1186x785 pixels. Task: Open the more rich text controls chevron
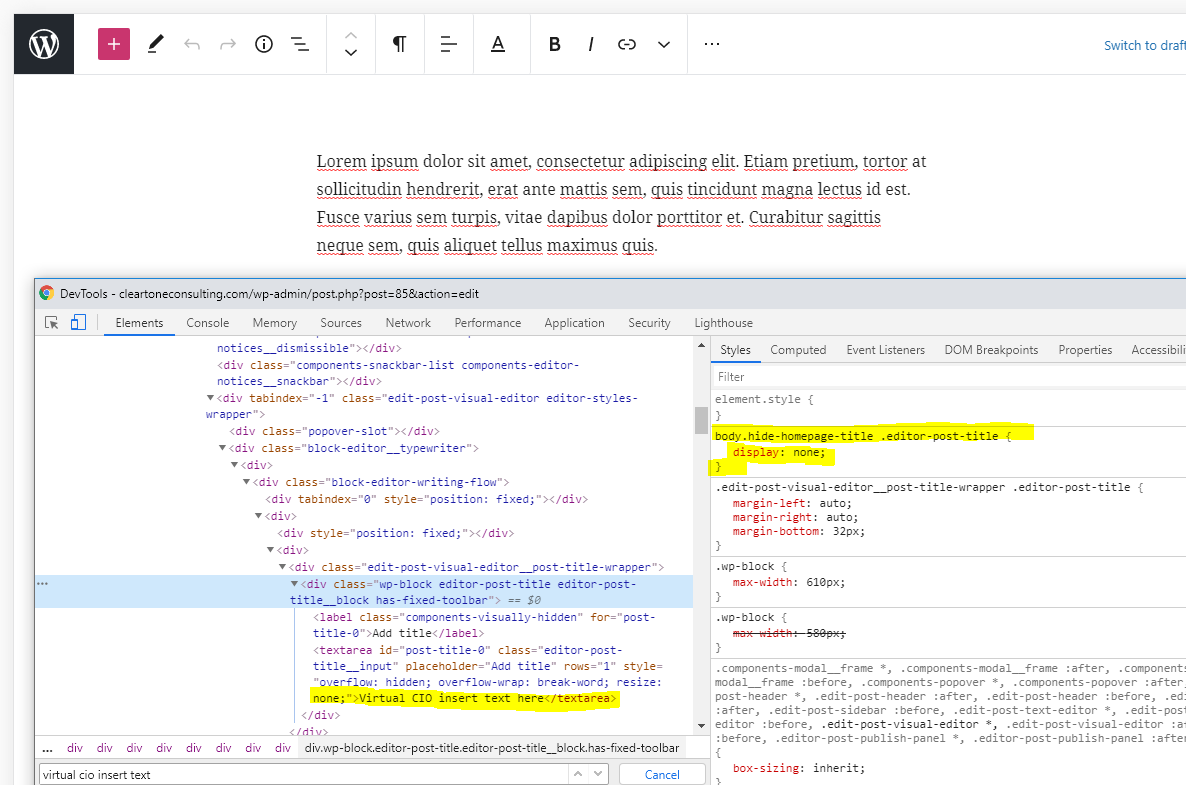click(x=664, y=44)
